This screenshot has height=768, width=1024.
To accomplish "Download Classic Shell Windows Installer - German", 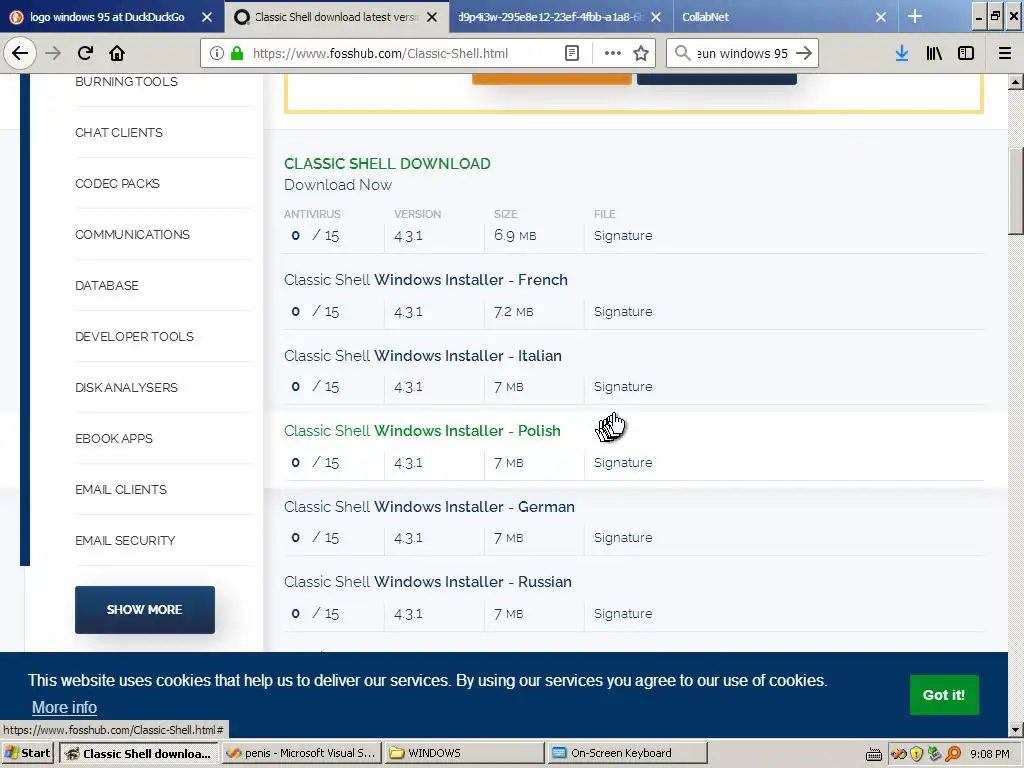I will point(429,506).
